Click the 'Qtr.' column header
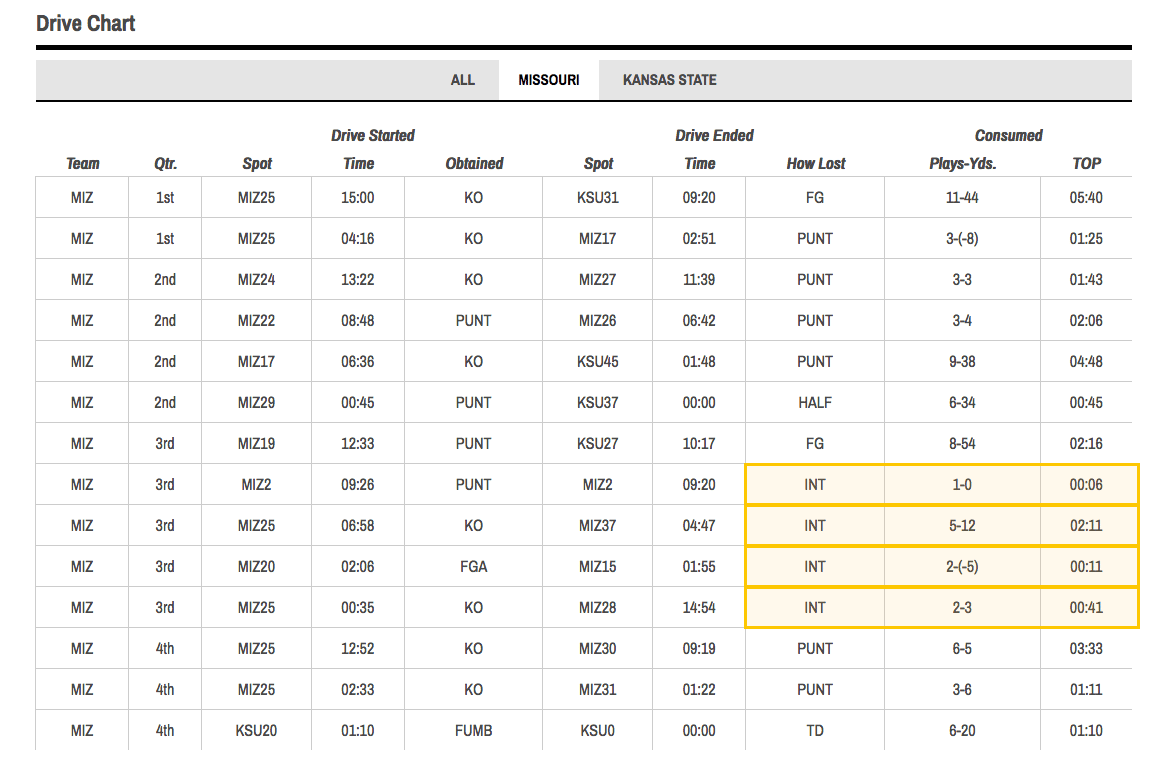 pos(166,163)
